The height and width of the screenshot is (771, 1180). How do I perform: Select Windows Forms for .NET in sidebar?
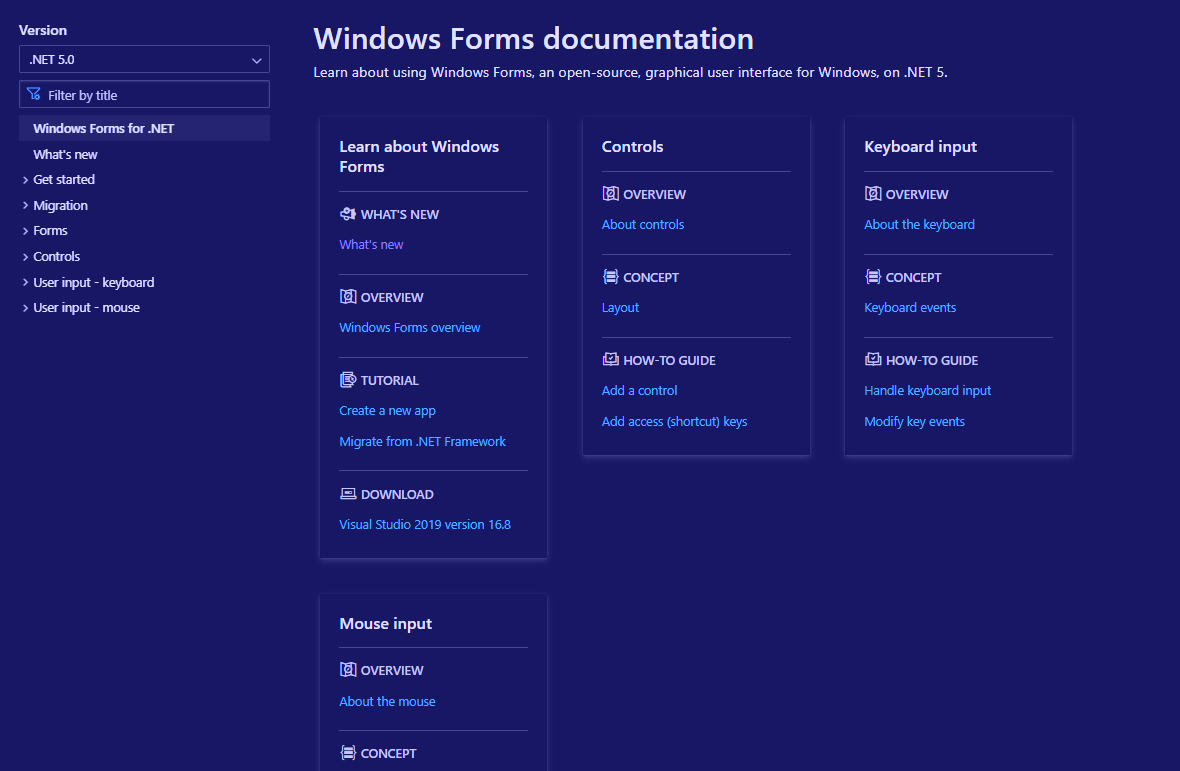pyautogui.click(x=144, y=129)
